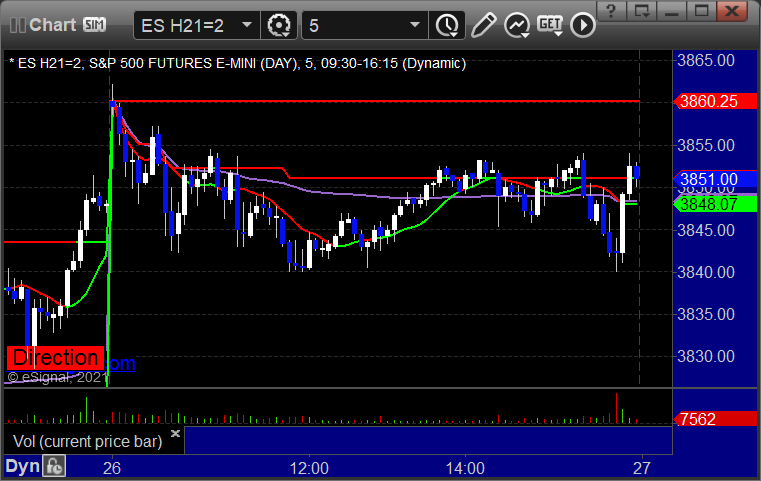Image resolution: width=761 pixels, height=481 pixels.
Task: Expand the interval 5 dropdown arrow
Action: pyautogui.click(x=414, y=25)
